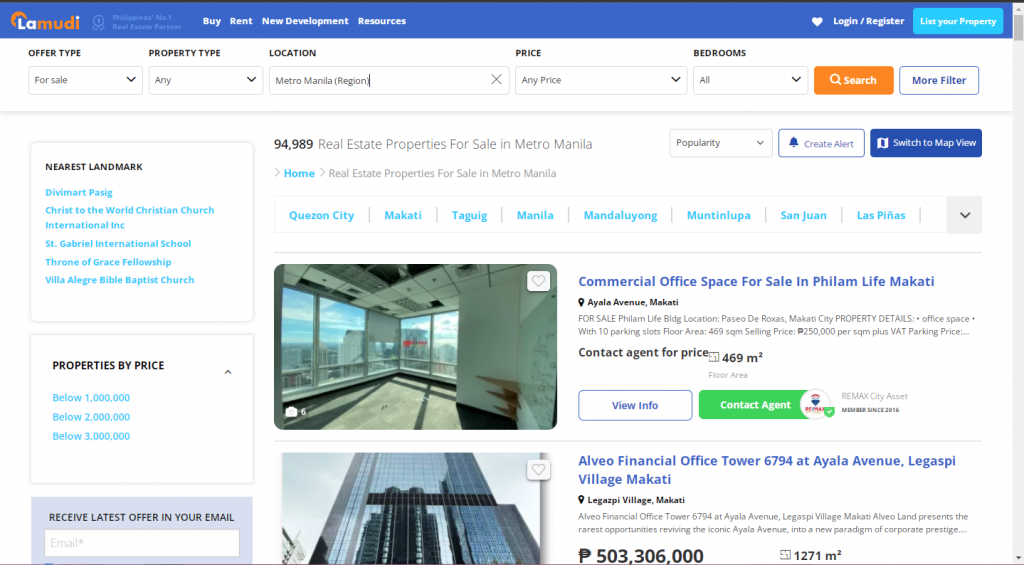Click the '1271 m²' floor area value
The height and width of the screenshot is (565, 1024).
(x=817, y=555)
